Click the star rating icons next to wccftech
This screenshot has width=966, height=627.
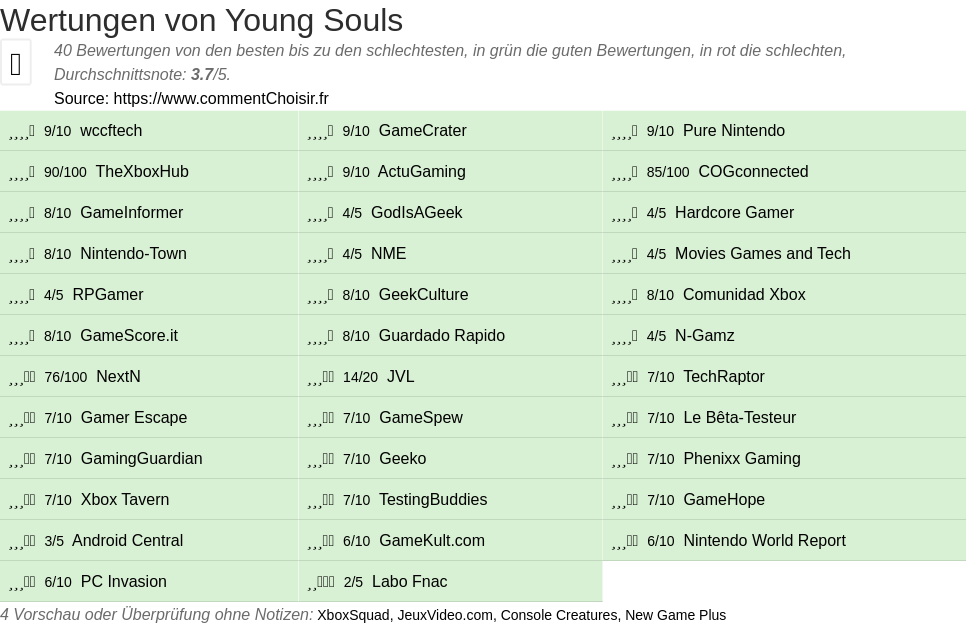(22, 131)
